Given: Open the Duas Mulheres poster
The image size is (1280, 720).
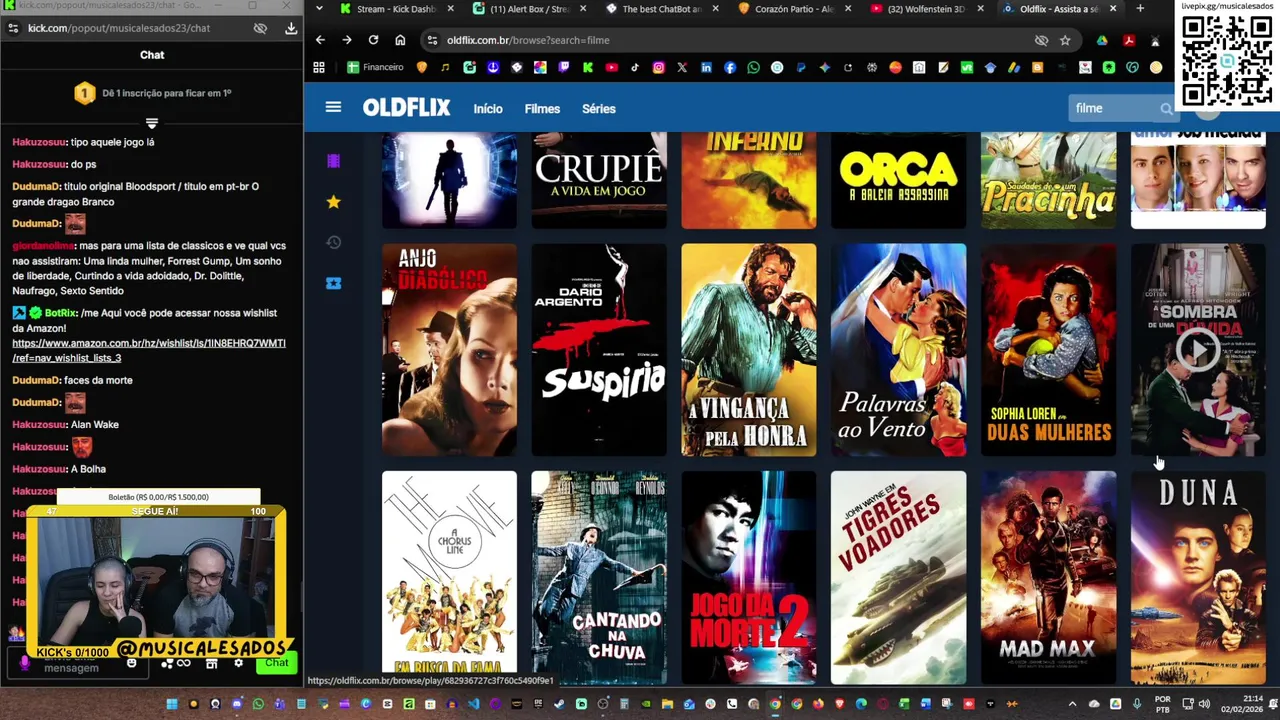Looking at the screenshot, I should click(x=1048, y=350).
